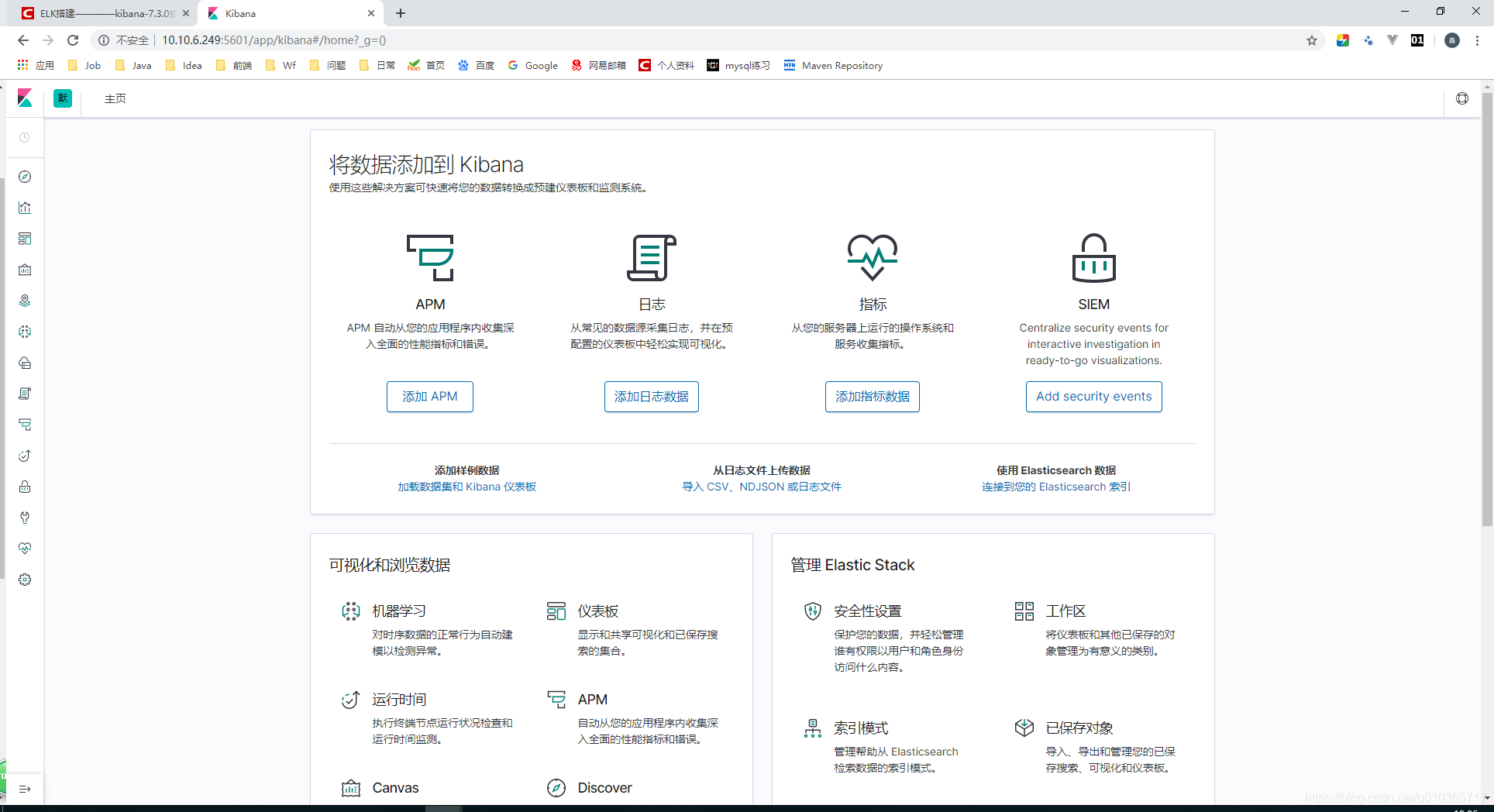Open the 网易邮箱 bookmark
The image size is (1494, 812).
pos(598,66)
